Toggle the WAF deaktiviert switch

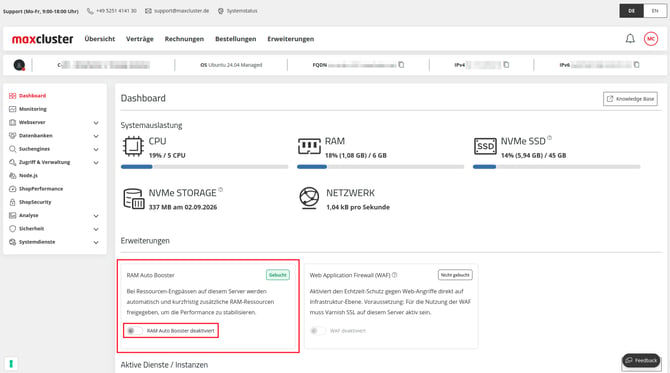point(318,331)
